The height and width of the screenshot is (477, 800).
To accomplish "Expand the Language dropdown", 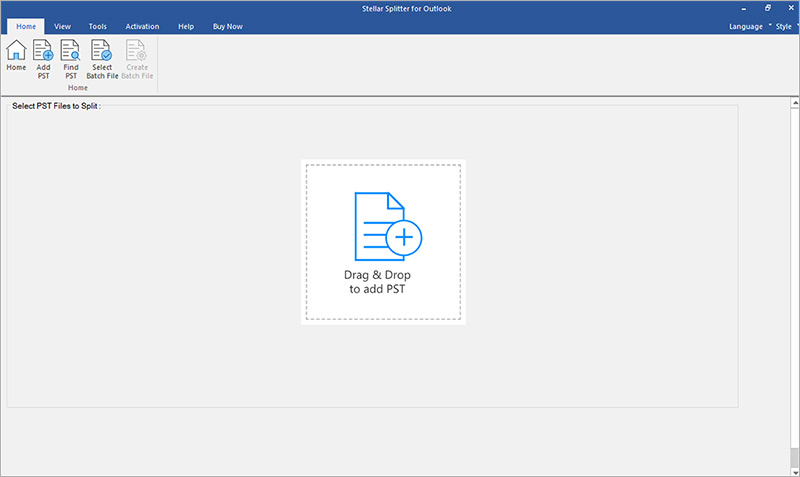I will tap(750, 27).
